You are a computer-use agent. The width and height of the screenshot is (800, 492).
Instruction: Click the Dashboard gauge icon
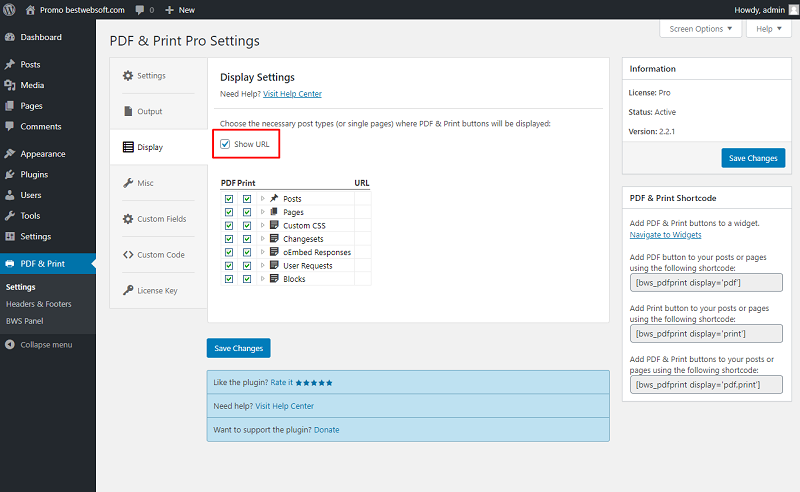coord(10,37)
